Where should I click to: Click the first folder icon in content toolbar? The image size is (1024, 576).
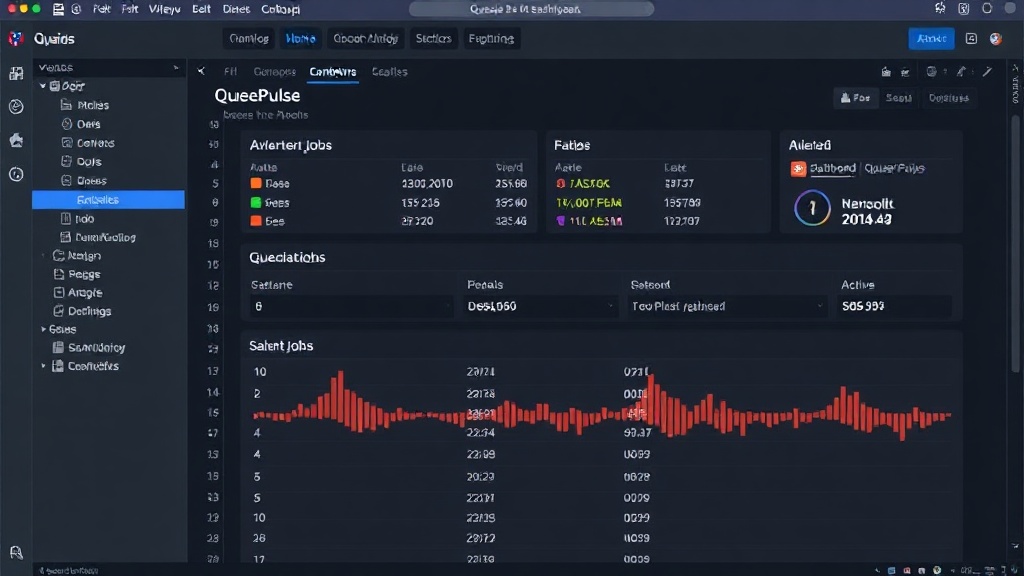[x=886, y=72]
